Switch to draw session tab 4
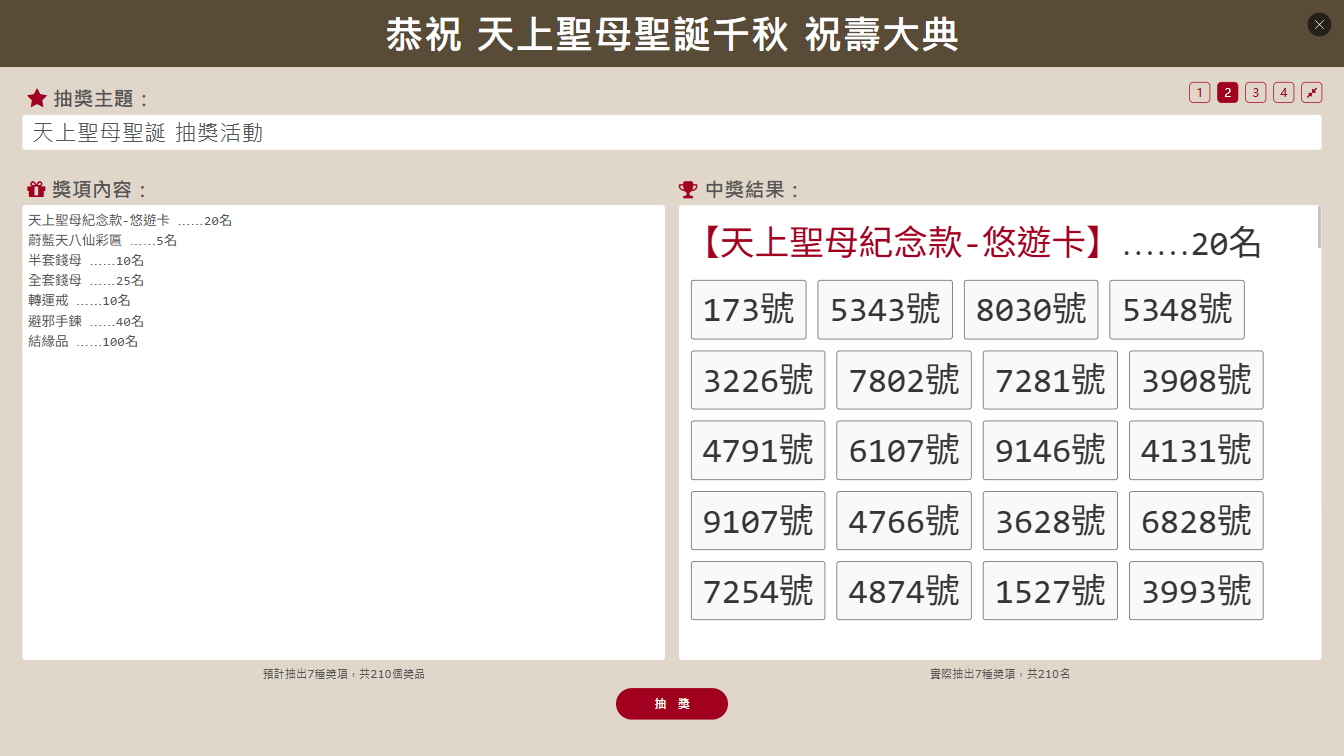Screen dimensions: 1344x756 [x=1283, y=91]
